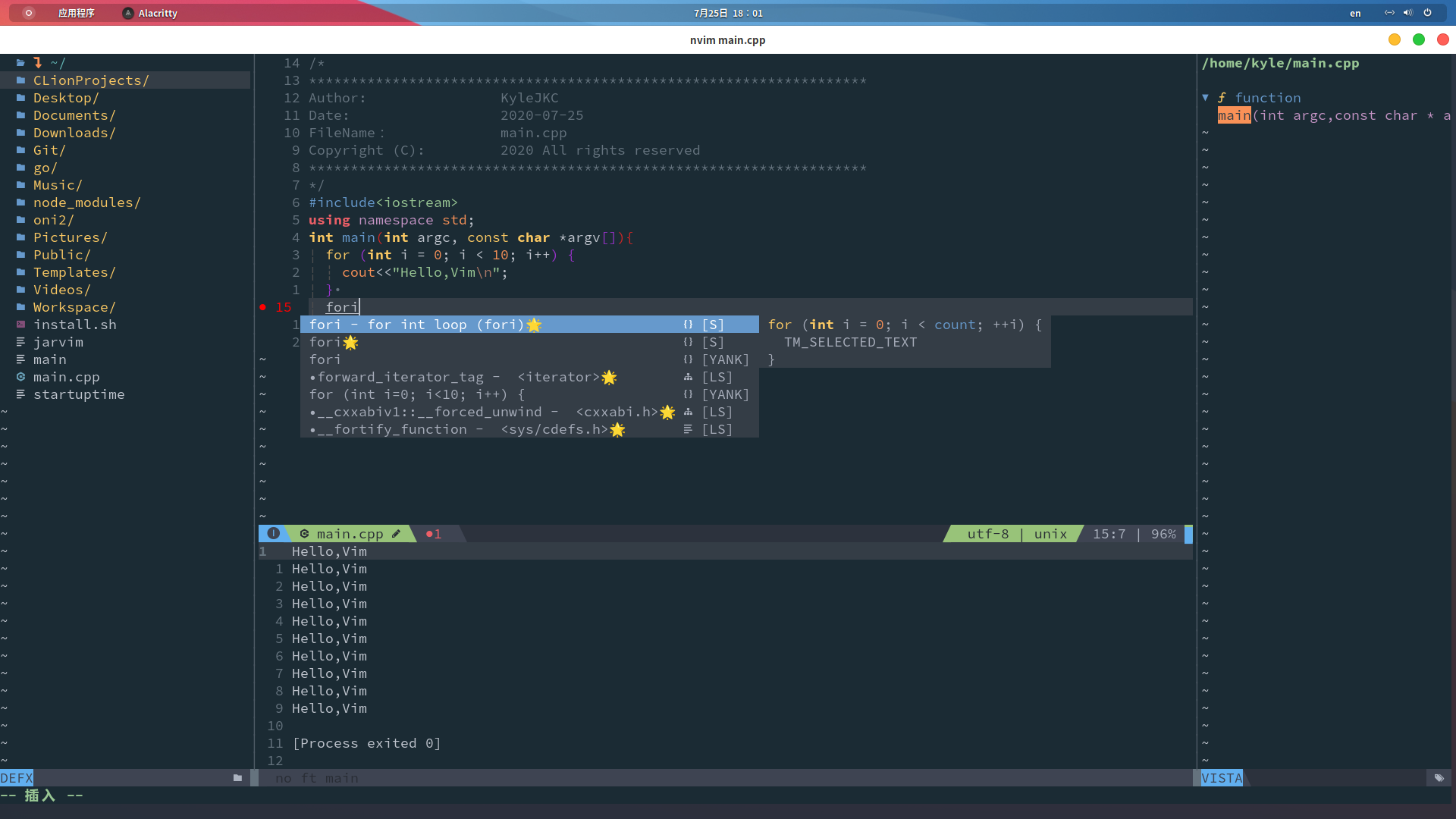1456x819 pixels.
Task: Expand the Documents folder
Action: [x=74, y=115]
